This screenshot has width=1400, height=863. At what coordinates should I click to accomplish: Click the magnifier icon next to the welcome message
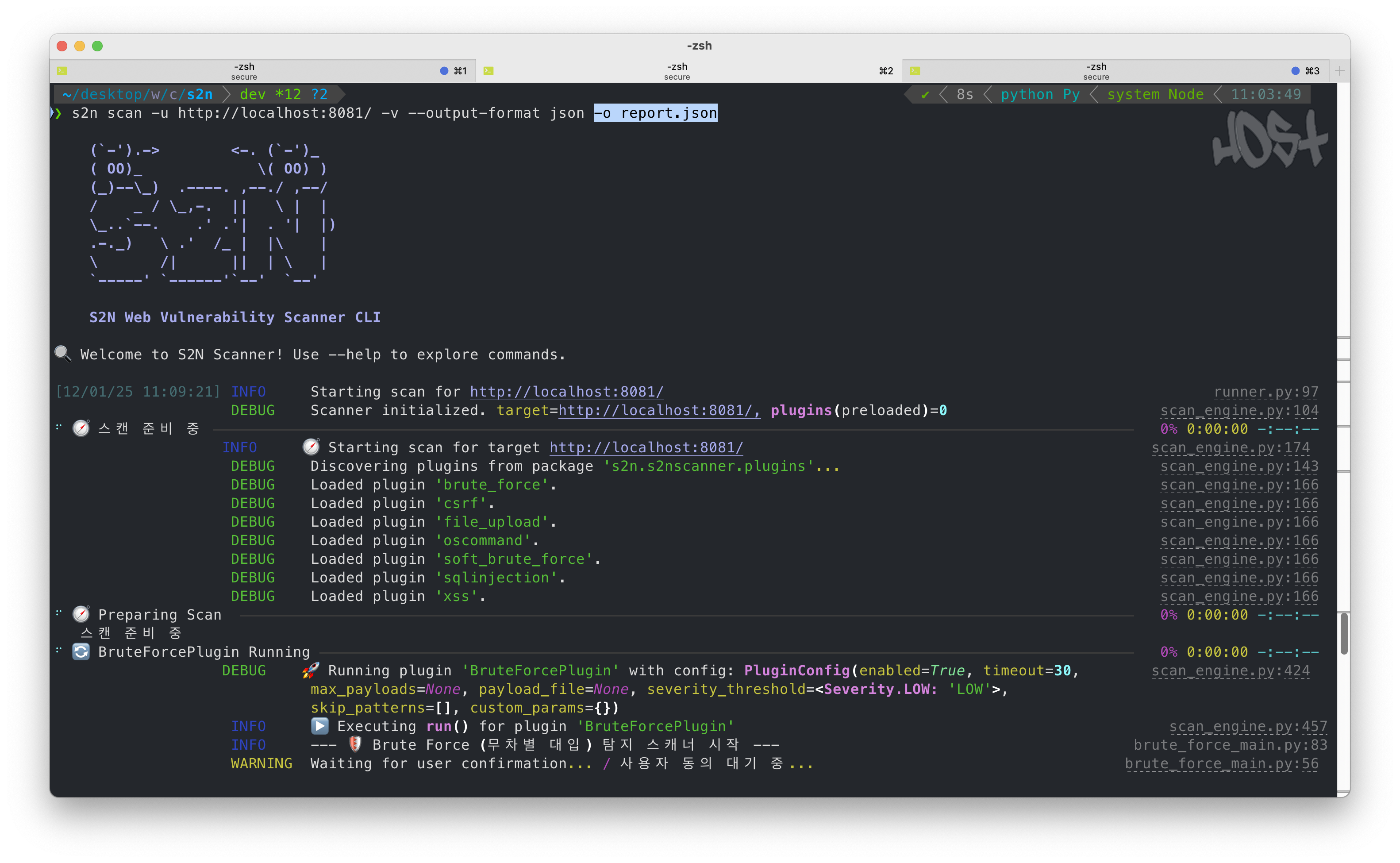pyautogui.click(x=63, y=354)
